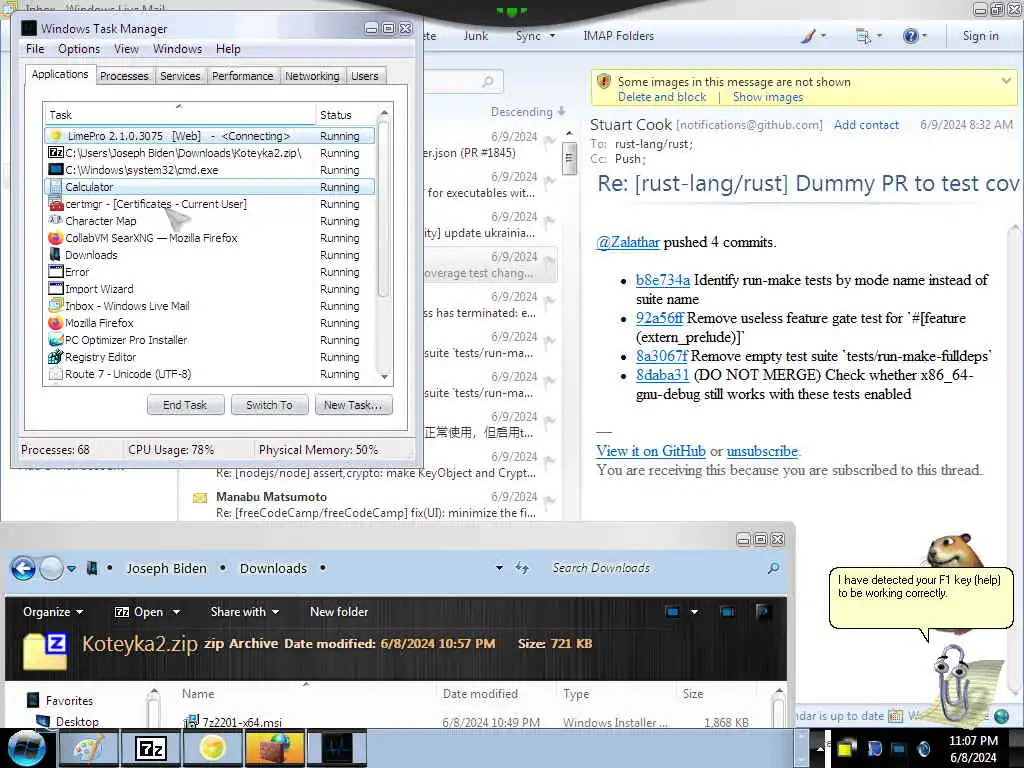The image size is (1024, 768).
Task: Flag the Manabu Matsumoto message
Action: (x=550, y=502)
